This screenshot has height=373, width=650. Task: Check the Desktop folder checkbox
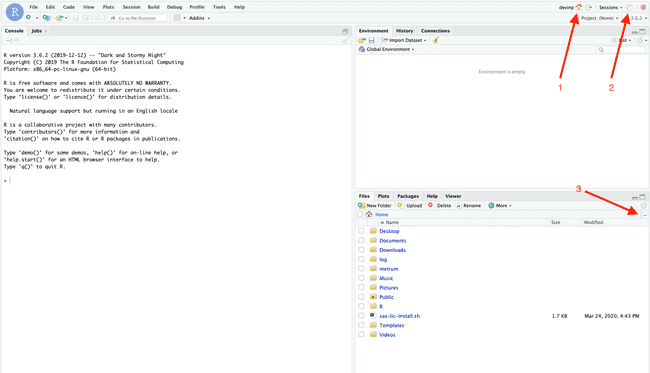(361, 231)
